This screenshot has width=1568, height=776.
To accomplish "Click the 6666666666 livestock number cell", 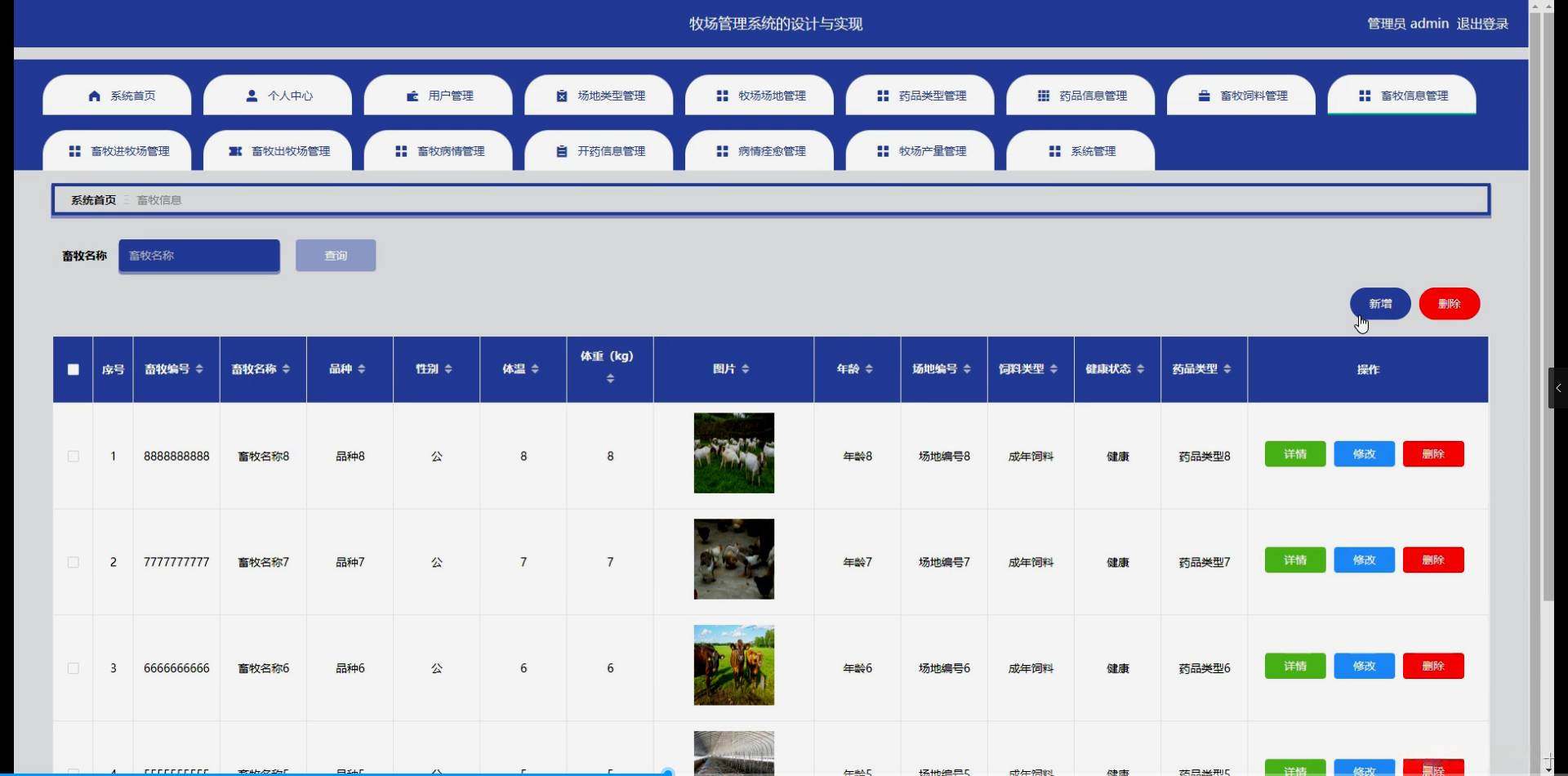I will [x=176, y=669].
